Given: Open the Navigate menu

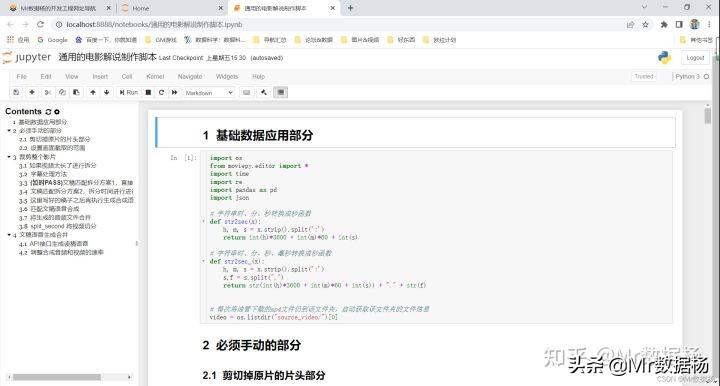Looking at the screenshot, I should coord(190,77).
